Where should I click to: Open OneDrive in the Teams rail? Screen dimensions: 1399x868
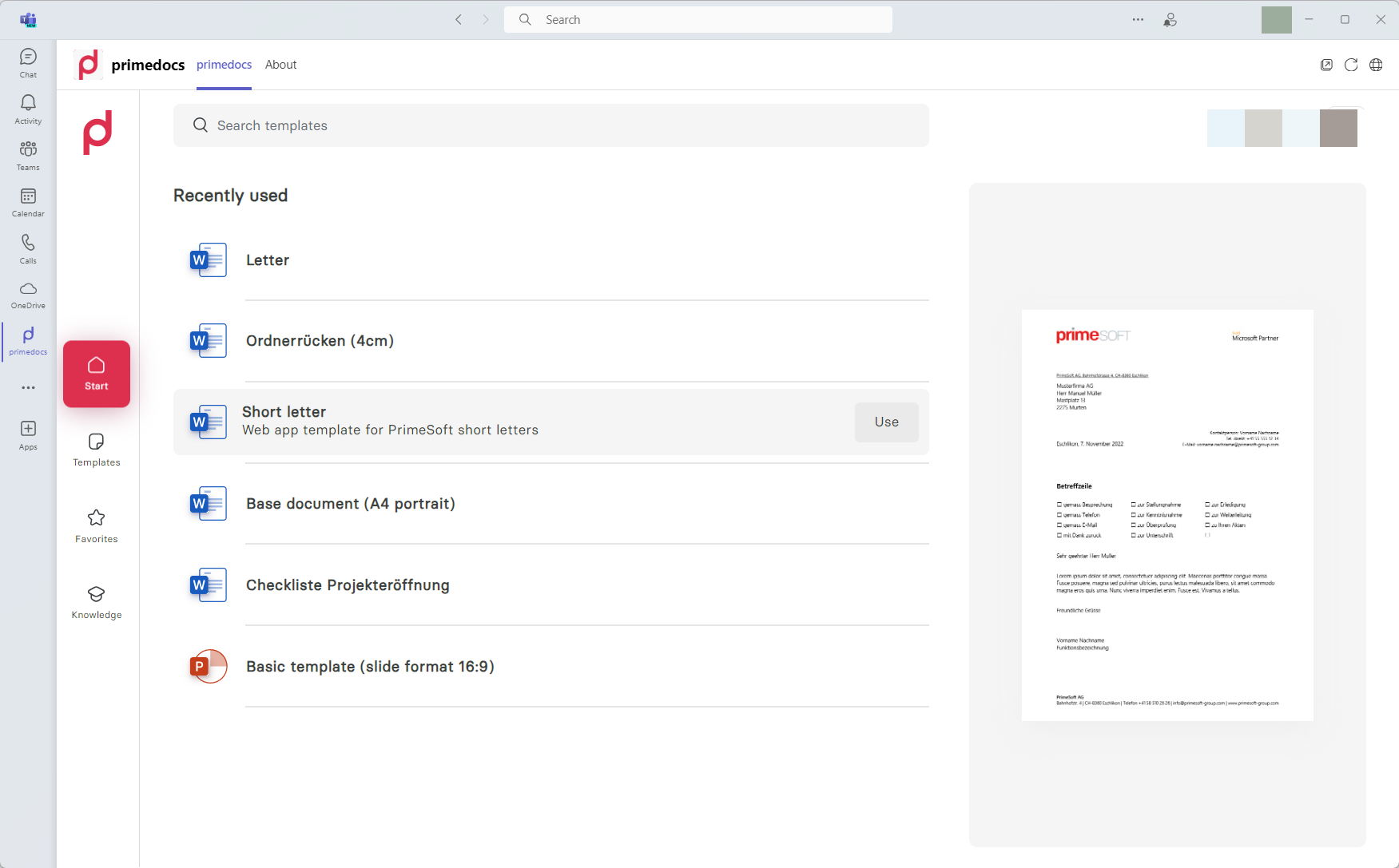click(28, 295)
